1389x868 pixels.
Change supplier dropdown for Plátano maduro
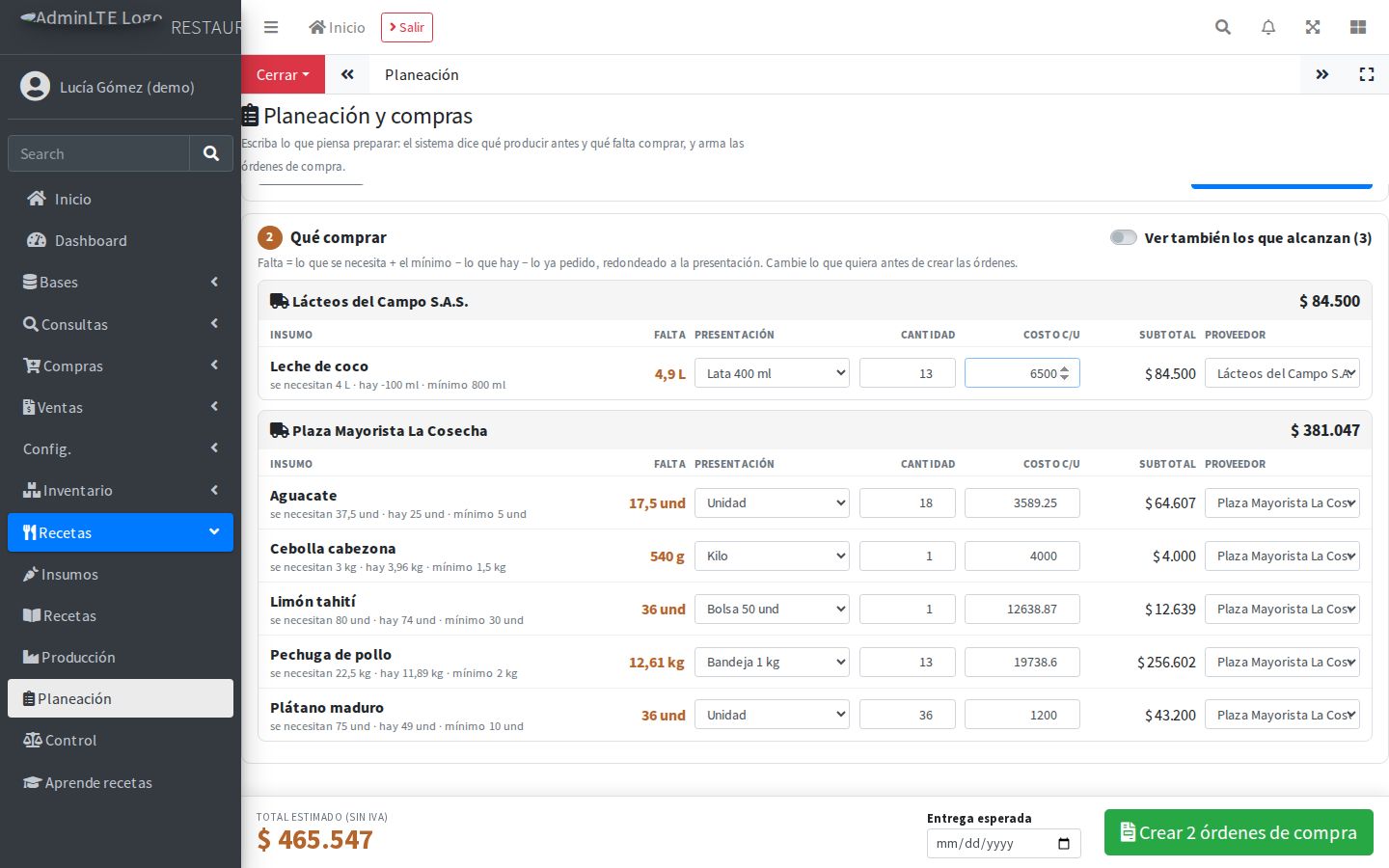(1282, 715)
